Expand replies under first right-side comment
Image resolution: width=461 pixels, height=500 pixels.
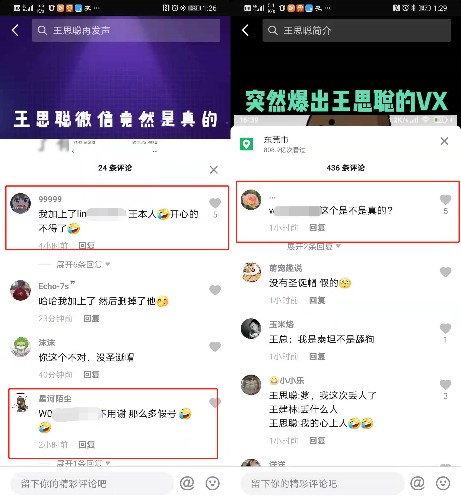[x=313, y=246]
